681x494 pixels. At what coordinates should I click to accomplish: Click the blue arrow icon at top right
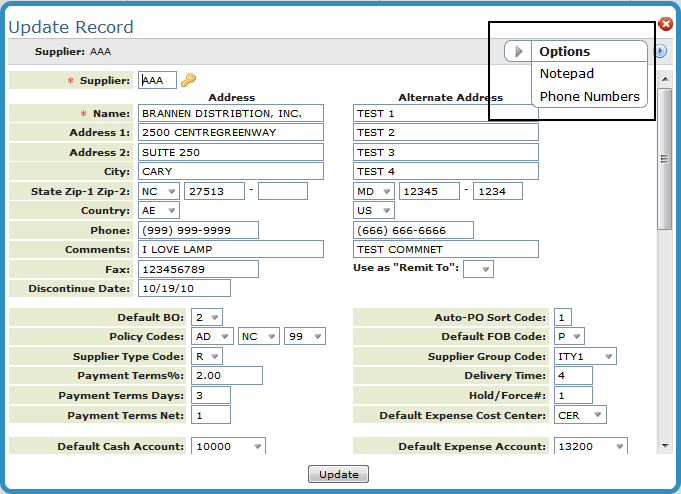click(x=661, y=51)
